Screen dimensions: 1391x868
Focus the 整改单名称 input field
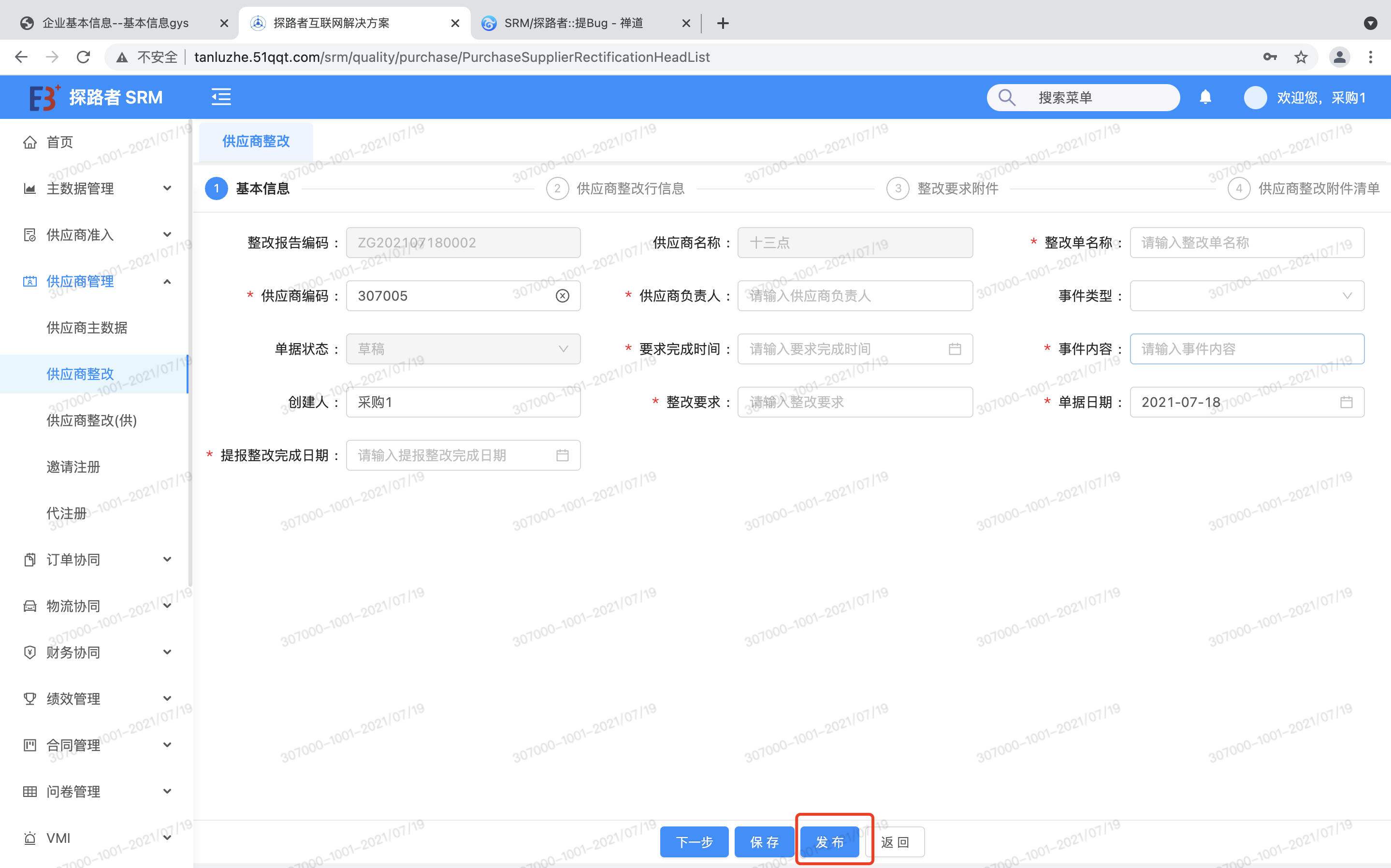tap(1246, 243)
